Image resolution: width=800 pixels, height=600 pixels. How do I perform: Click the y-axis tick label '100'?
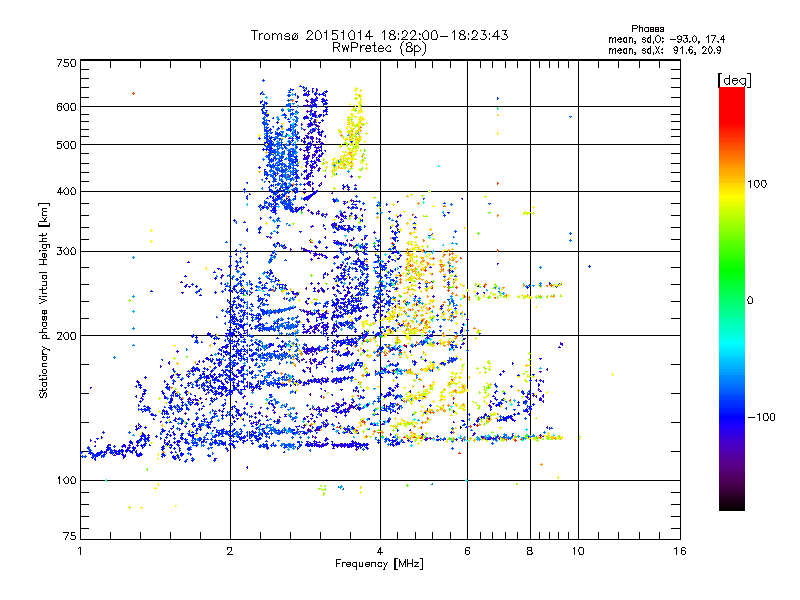coord(66,480)
